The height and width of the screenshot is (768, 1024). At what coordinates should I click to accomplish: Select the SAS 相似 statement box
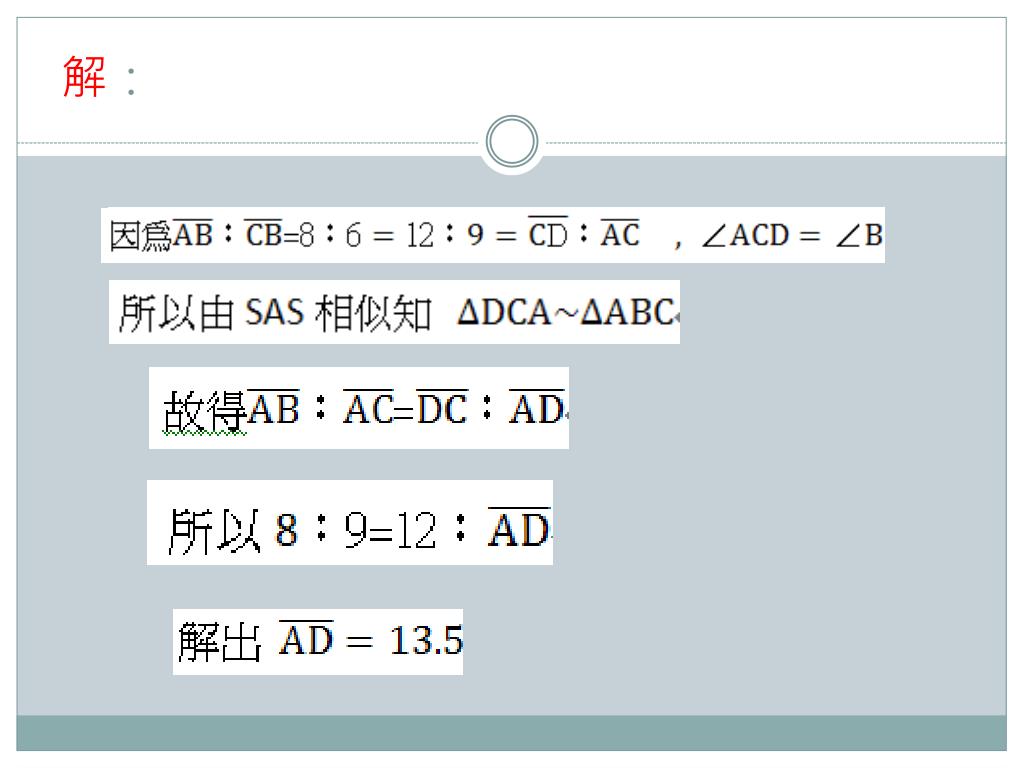pos(394,312)
